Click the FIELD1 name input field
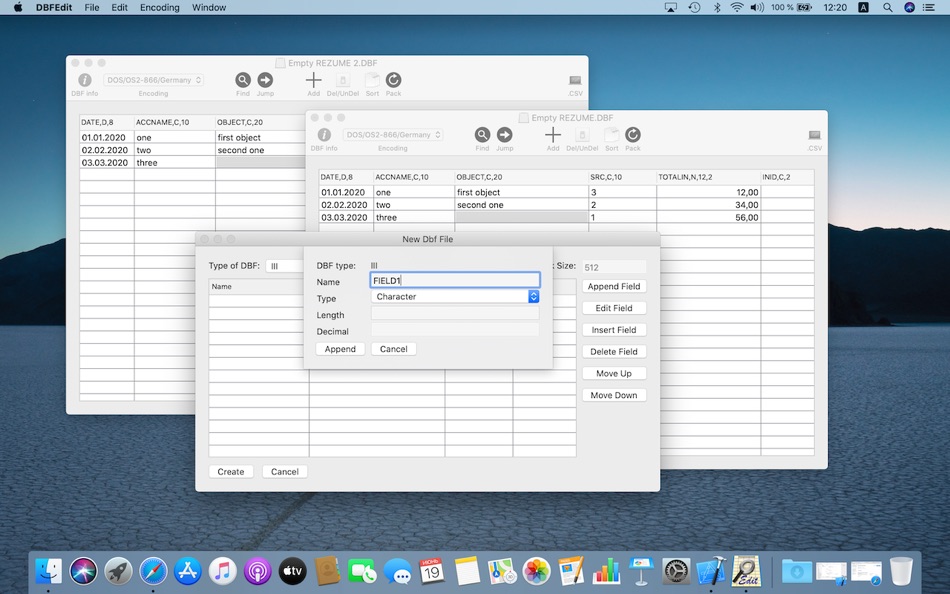 coord(454,280)
